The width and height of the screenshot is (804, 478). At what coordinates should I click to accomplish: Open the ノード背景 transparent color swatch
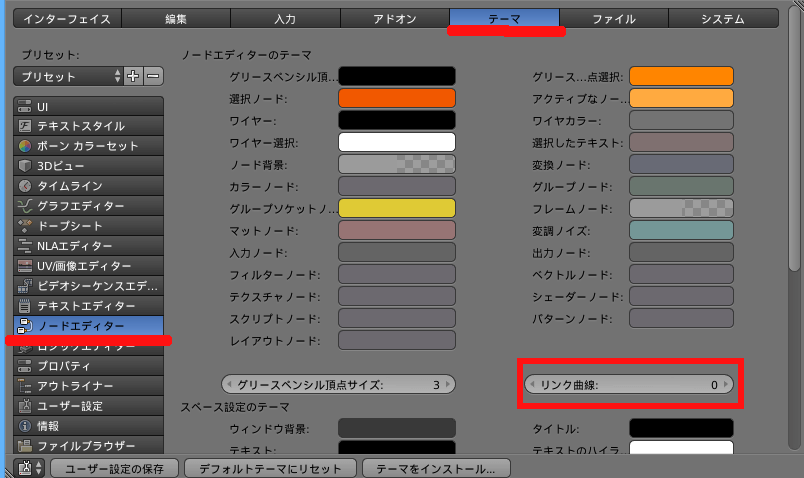click(x=397, y=164)
